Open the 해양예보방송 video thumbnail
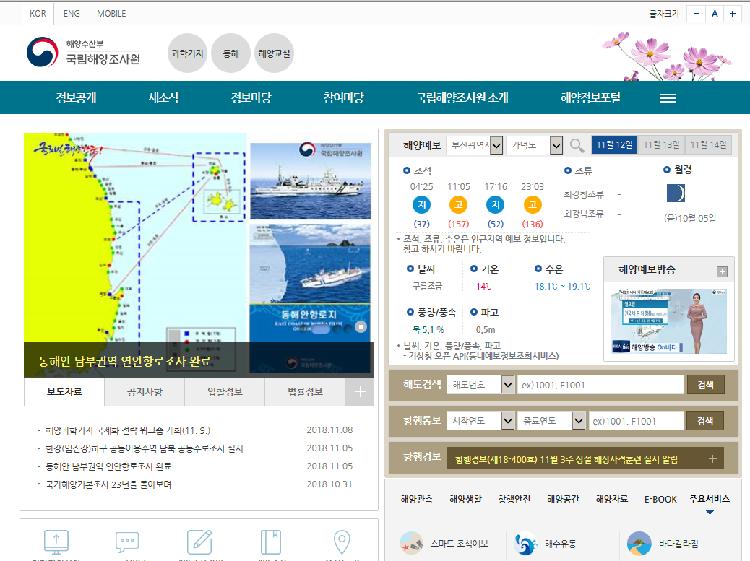This screenshot has width=750, height=561. coord(669,321)
